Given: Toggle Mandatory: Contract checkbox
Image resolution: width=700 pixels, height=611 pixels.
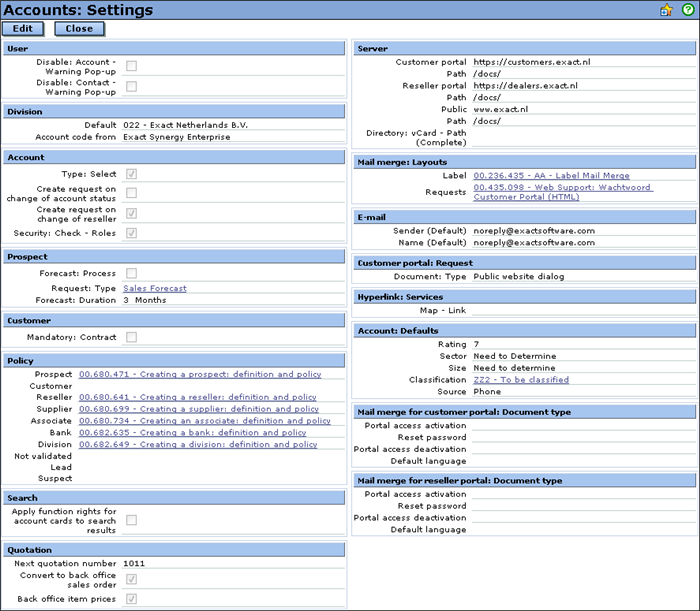Looking at the screenshot, I should (x=131, y=337).
